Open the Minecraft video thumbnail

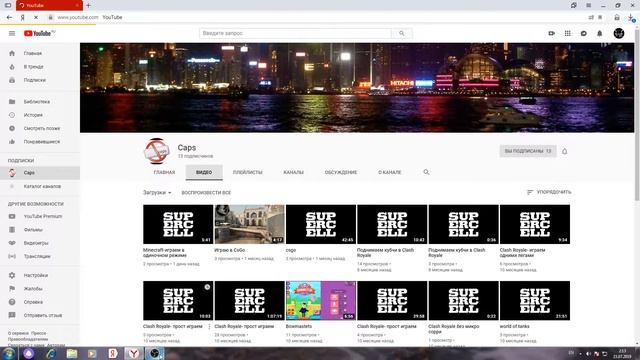[178, 224]
